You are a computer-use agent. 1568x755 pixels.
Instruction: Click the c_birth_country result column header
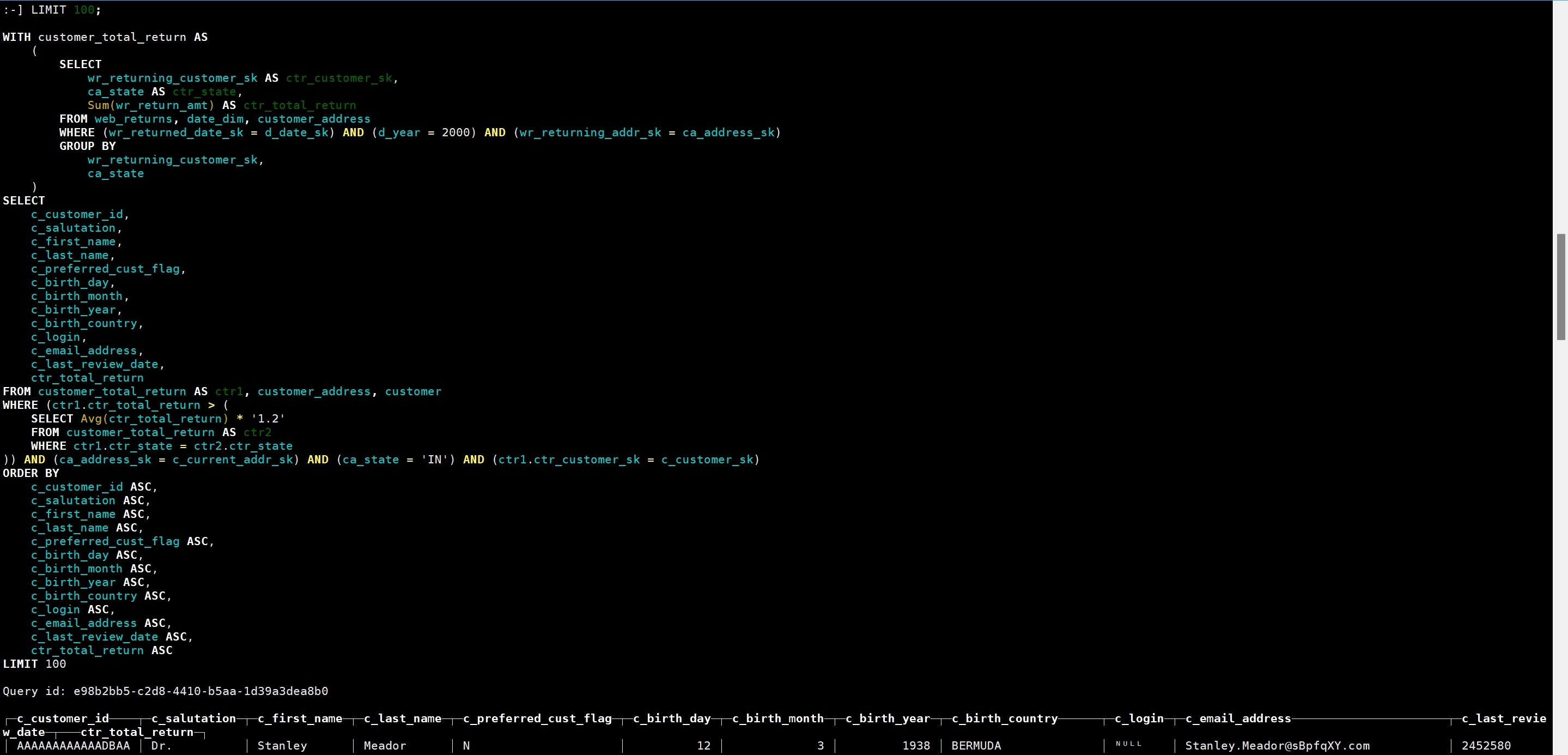1004,718
